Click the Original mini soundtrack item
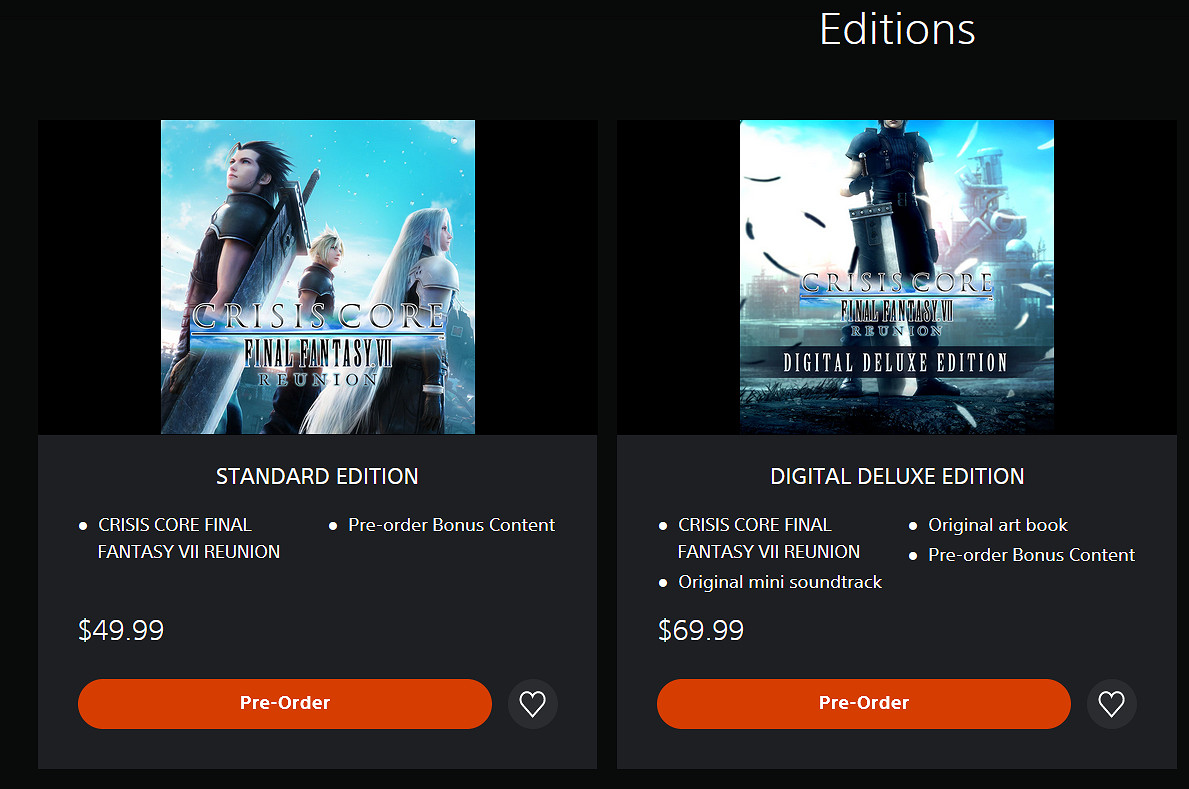Screen dimensions: 1189x789 779,582
